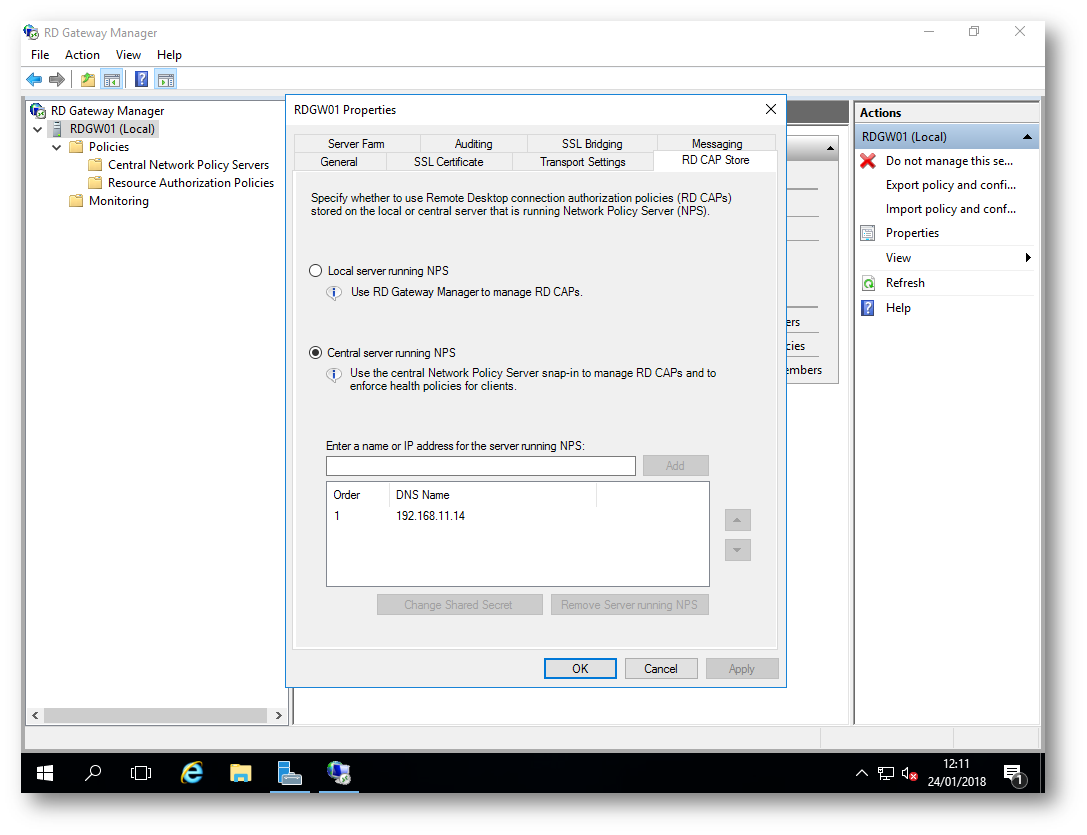Click the blue Help toolbar icon
This screenshot has width=1087, height=835.
click(x=141, y=80)
